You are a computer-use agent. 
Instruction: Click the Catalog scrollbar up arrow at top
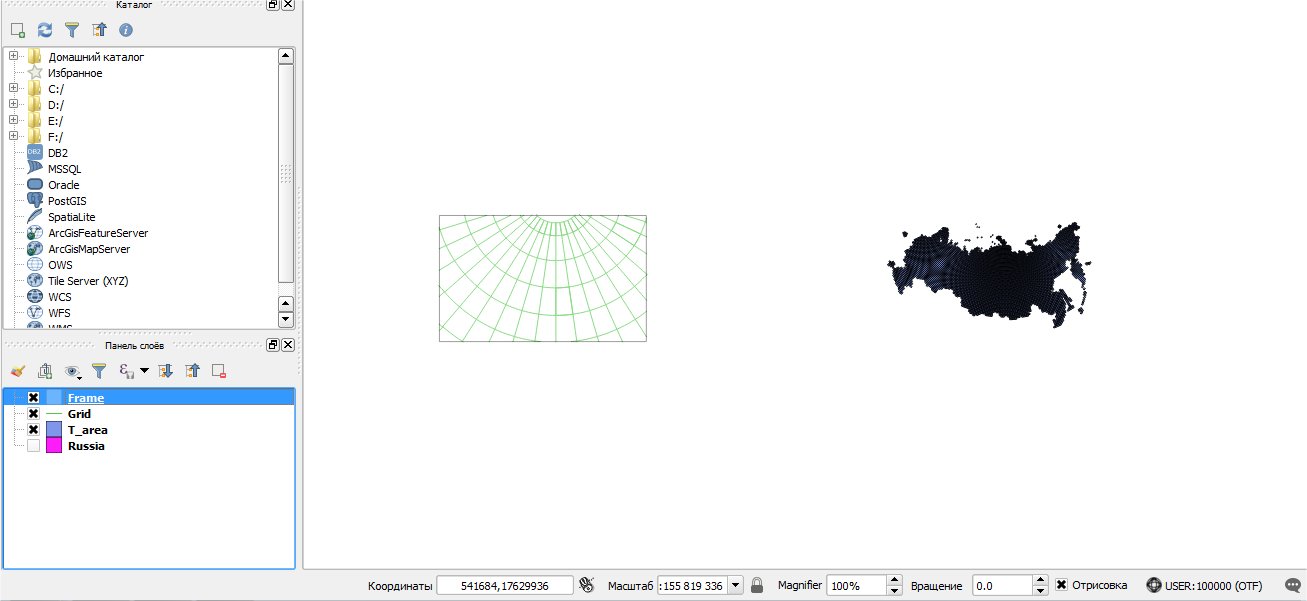pos(286,56)
